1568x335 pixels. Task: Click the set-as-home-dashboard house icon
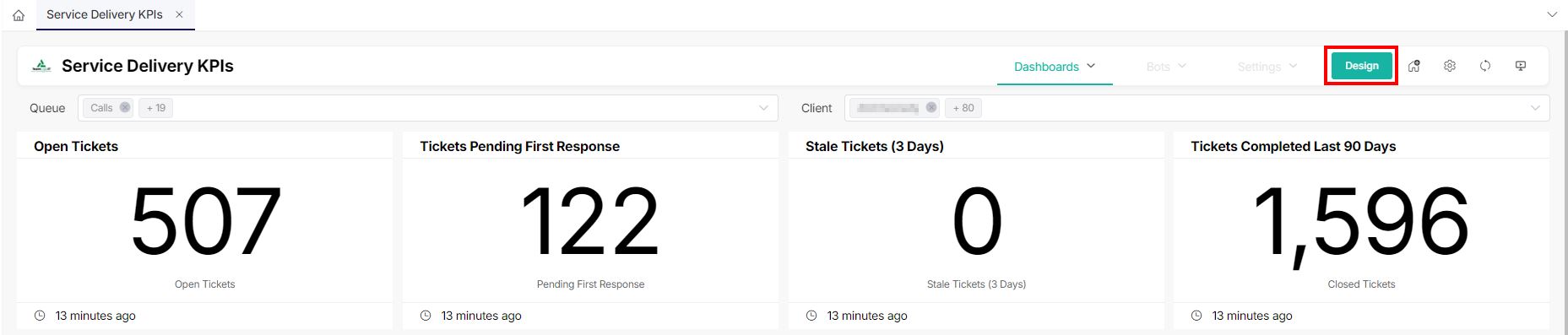(x=1414, y=66)
